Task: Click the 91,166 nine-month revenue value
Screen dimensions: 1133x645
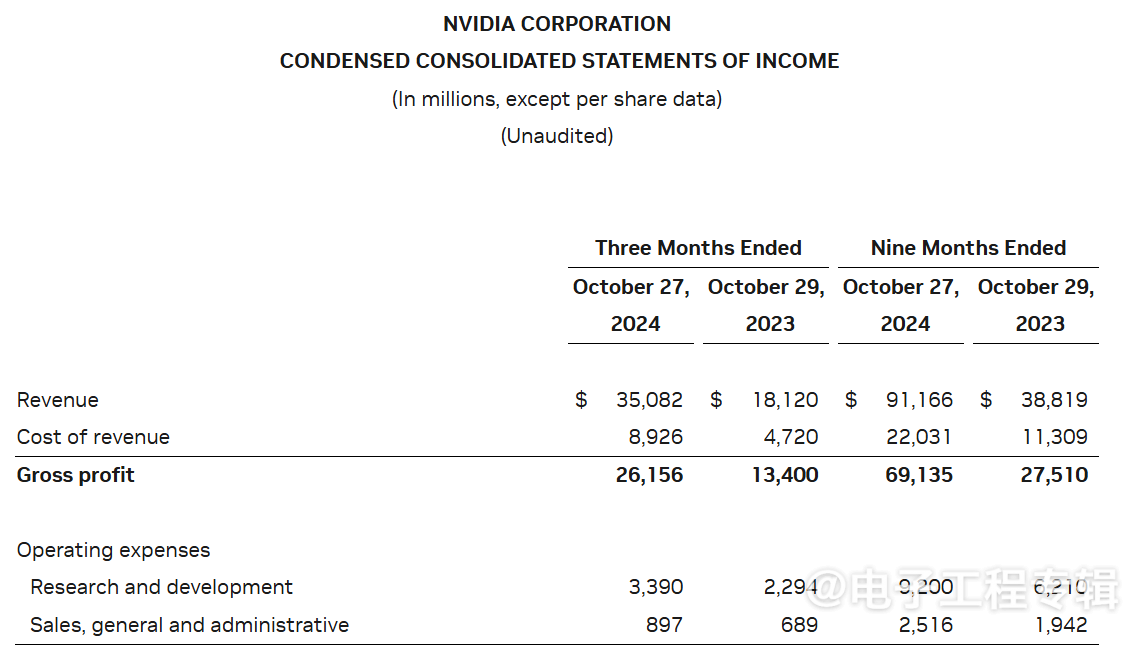Action: click(x=919, y=400)
